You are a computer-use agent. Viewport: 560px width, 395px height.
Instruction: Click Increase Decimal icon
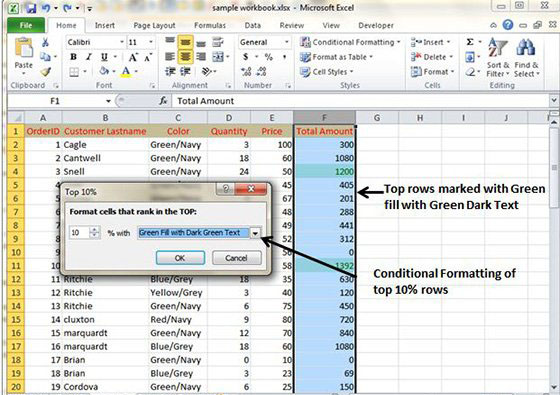click(x=246, y=72)
